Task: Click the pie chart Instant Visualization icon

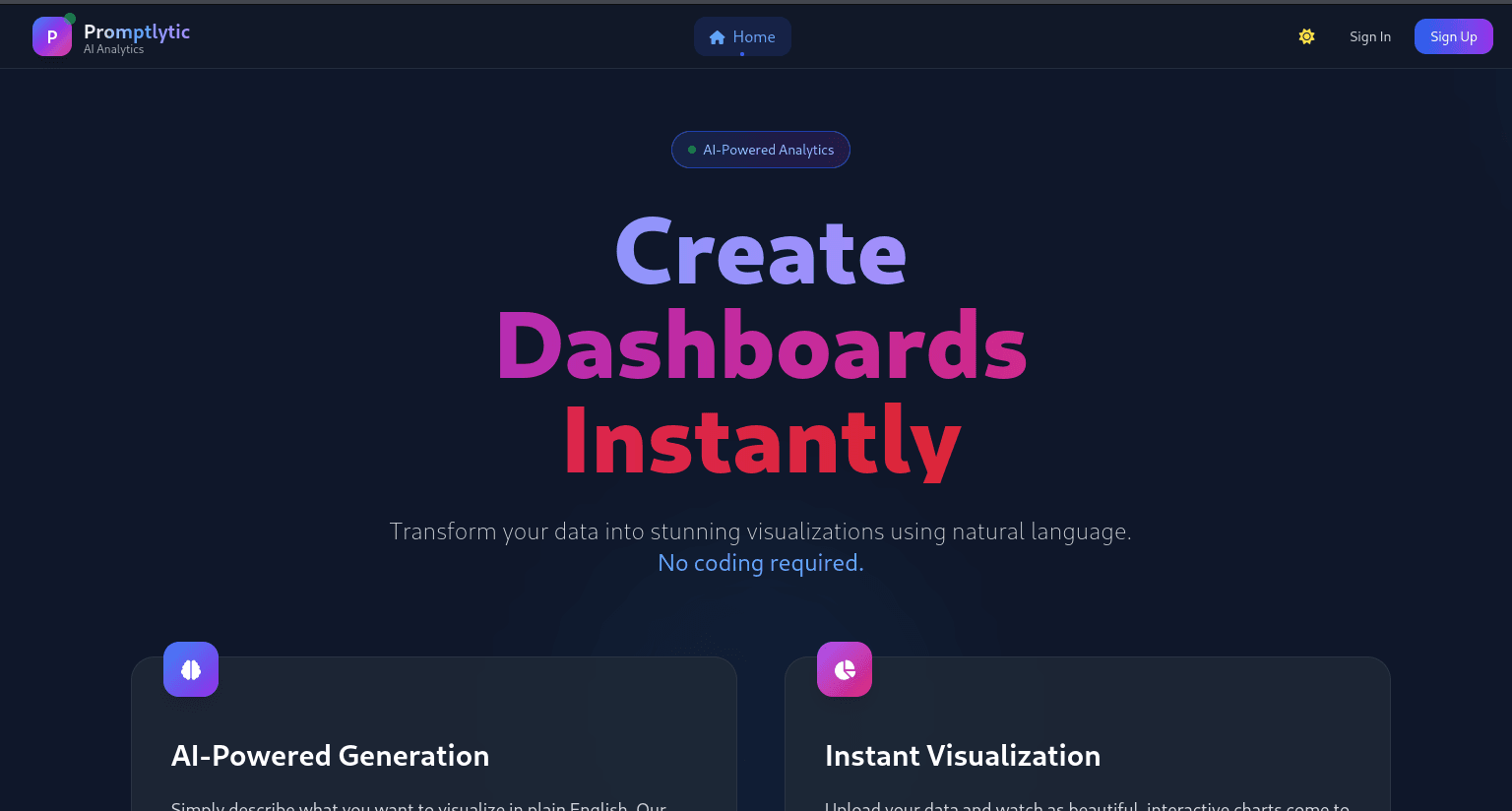Action: pos(845,669)
